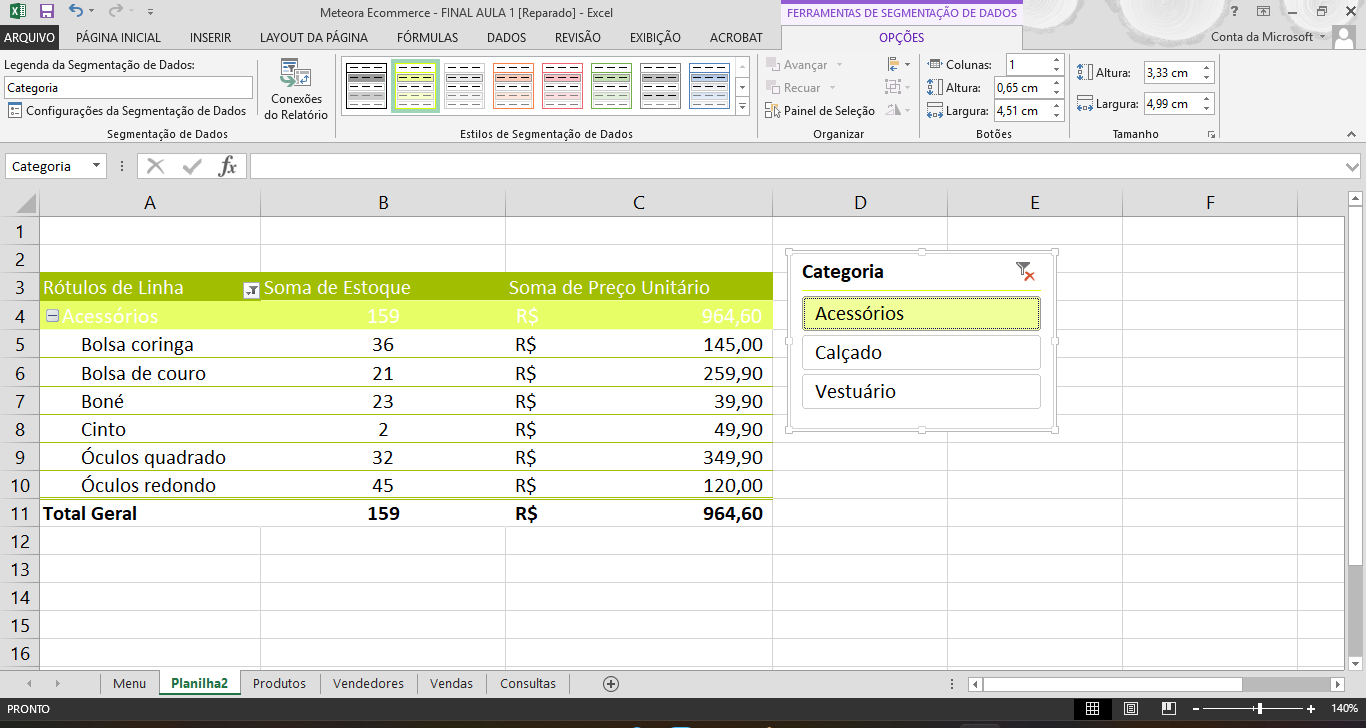
Task: Select the Bolsa de couro cell
Action: point(150,373)
